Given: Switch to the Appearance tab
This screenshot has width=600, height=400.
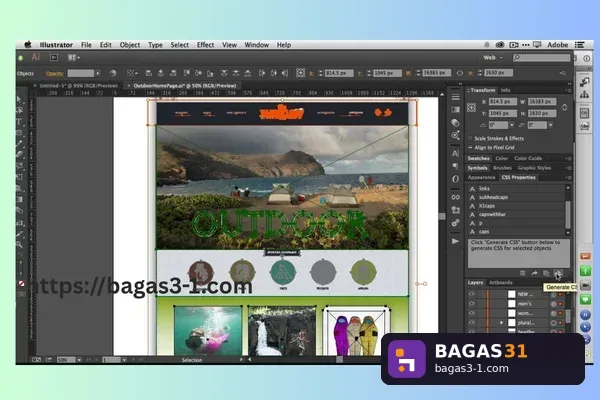Looking at the screenshot, I should (x=481, y=178).
